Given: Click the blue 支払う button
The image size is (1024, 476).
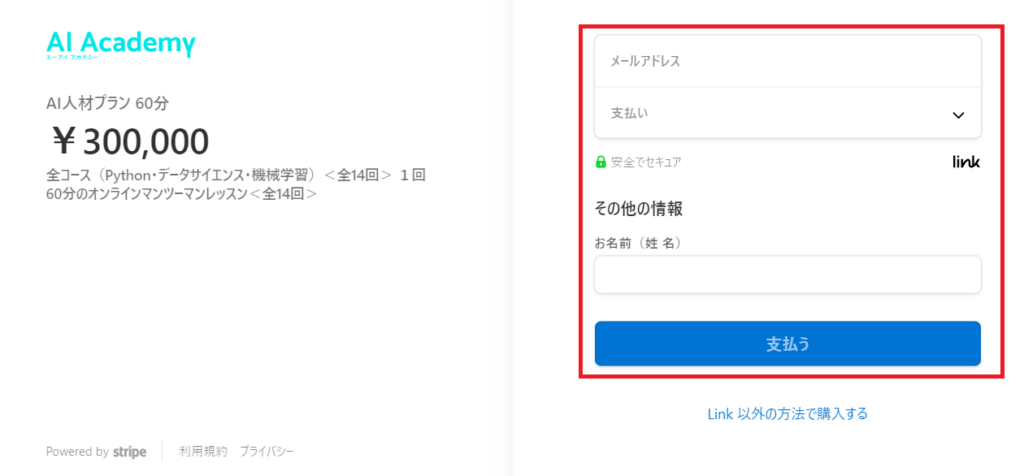Looking at the screenshot, I should 788,343.
